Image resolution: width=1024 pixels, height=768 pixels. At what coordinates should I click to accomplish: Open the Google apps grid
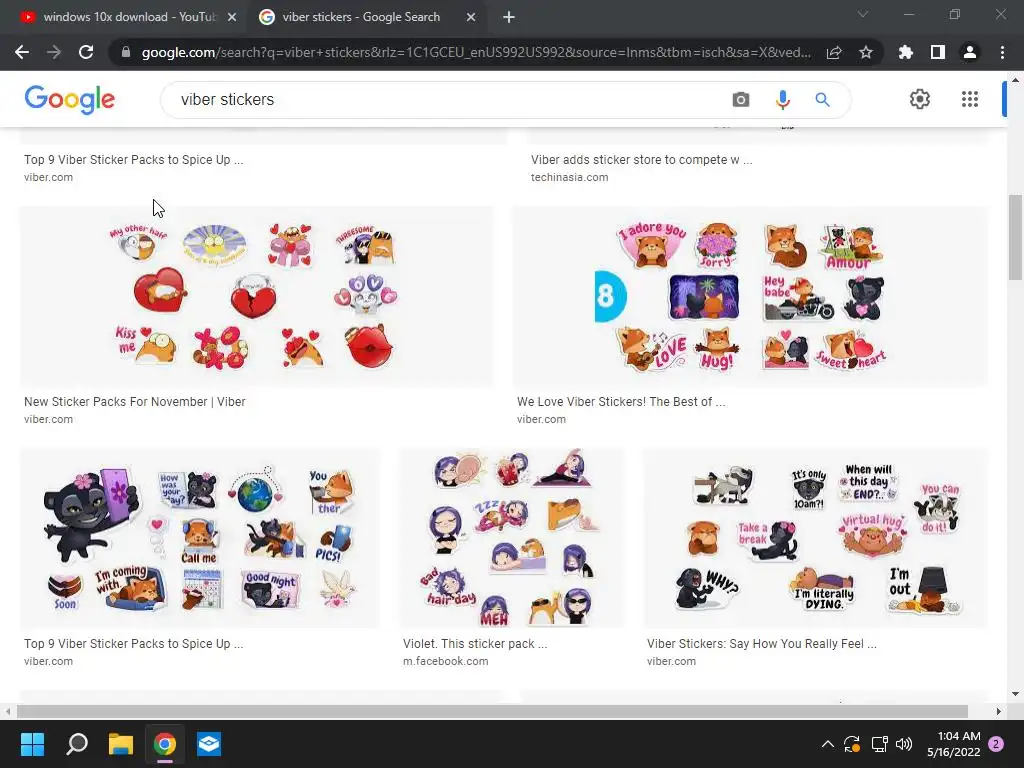(970, 99)
